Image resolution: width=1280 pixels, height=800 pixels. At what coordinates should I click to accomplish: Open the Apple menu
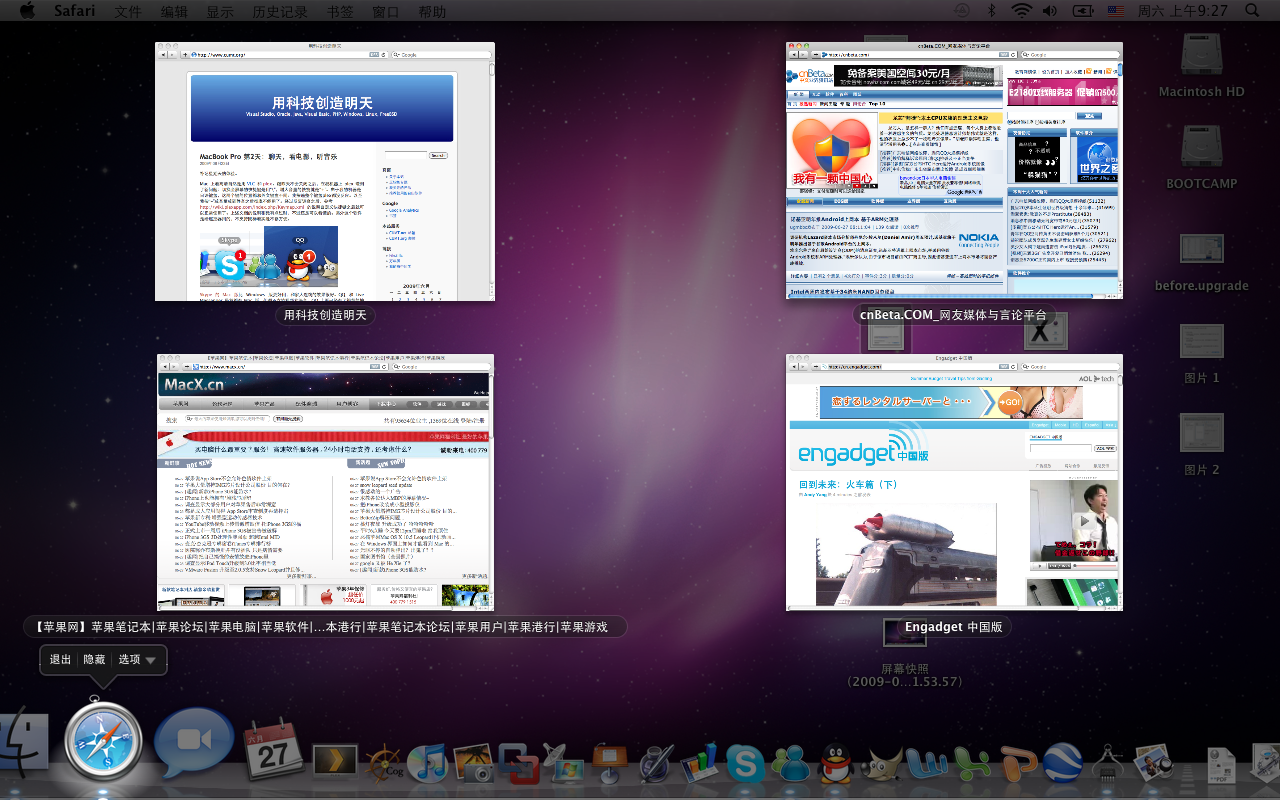[27, 11]
